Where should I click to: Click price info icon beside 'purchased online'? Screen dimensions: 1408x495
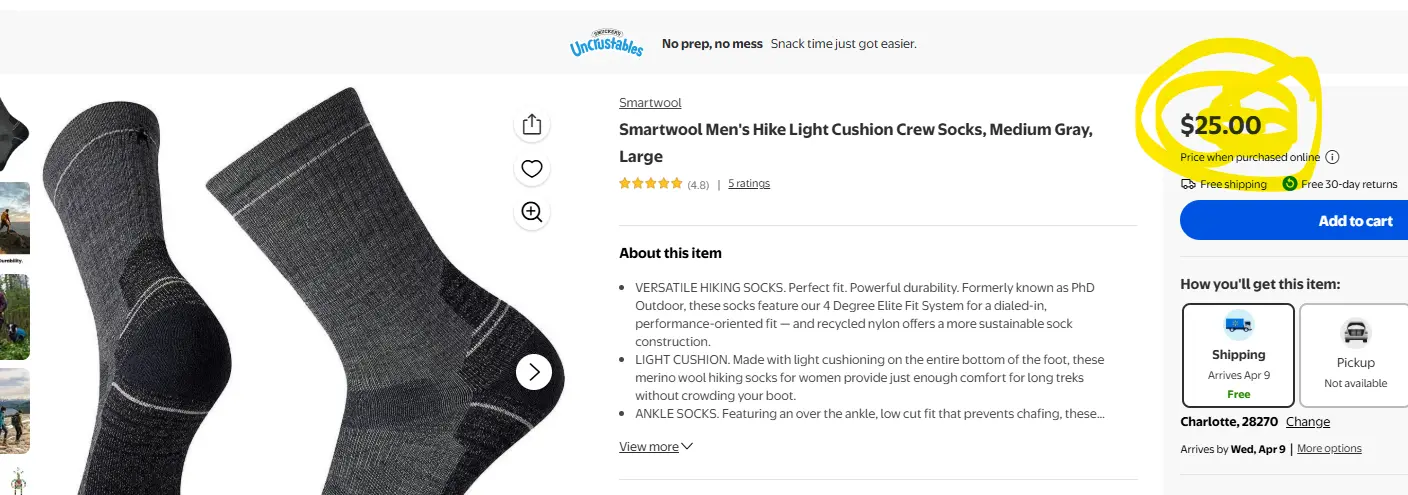point(1332,157)
